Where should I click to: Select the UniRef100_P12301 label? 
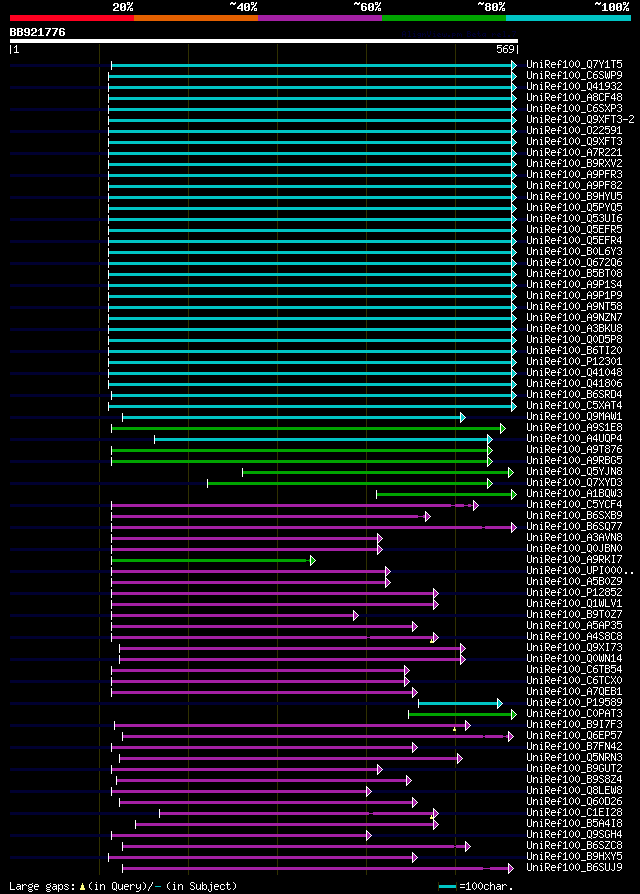(574, 361)
